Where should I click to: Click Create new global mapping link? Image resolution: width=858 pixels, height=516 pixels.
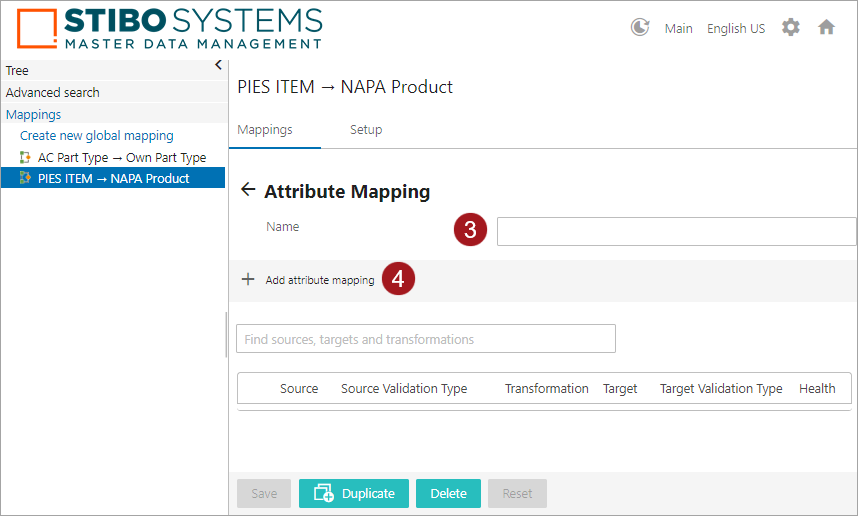pyautogui.click(x=97, y=136)
